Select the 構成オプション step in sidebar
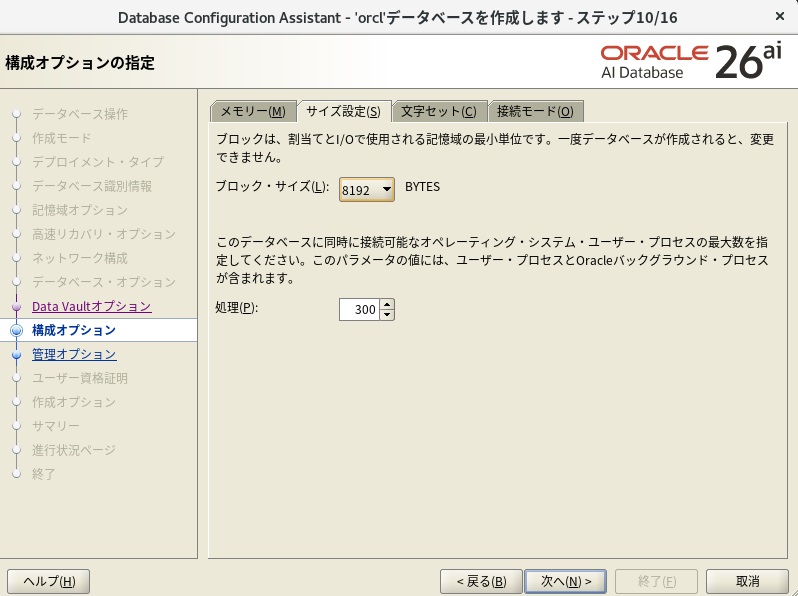 pos(74,330)
